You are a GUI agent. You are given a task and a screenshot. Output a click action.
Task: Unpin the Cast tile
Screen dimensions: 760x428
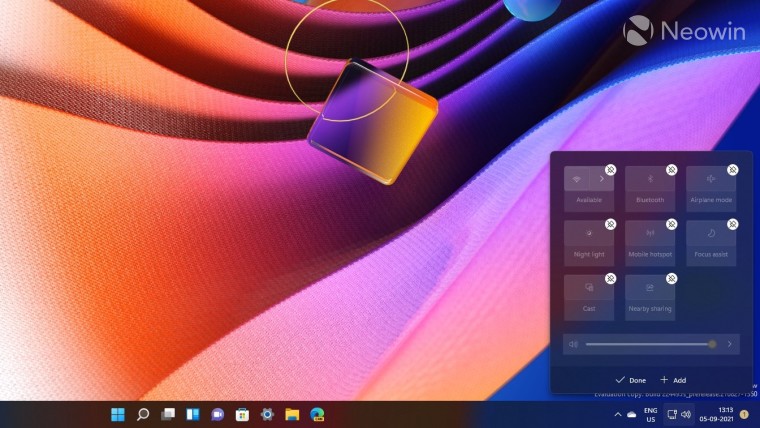610,278
